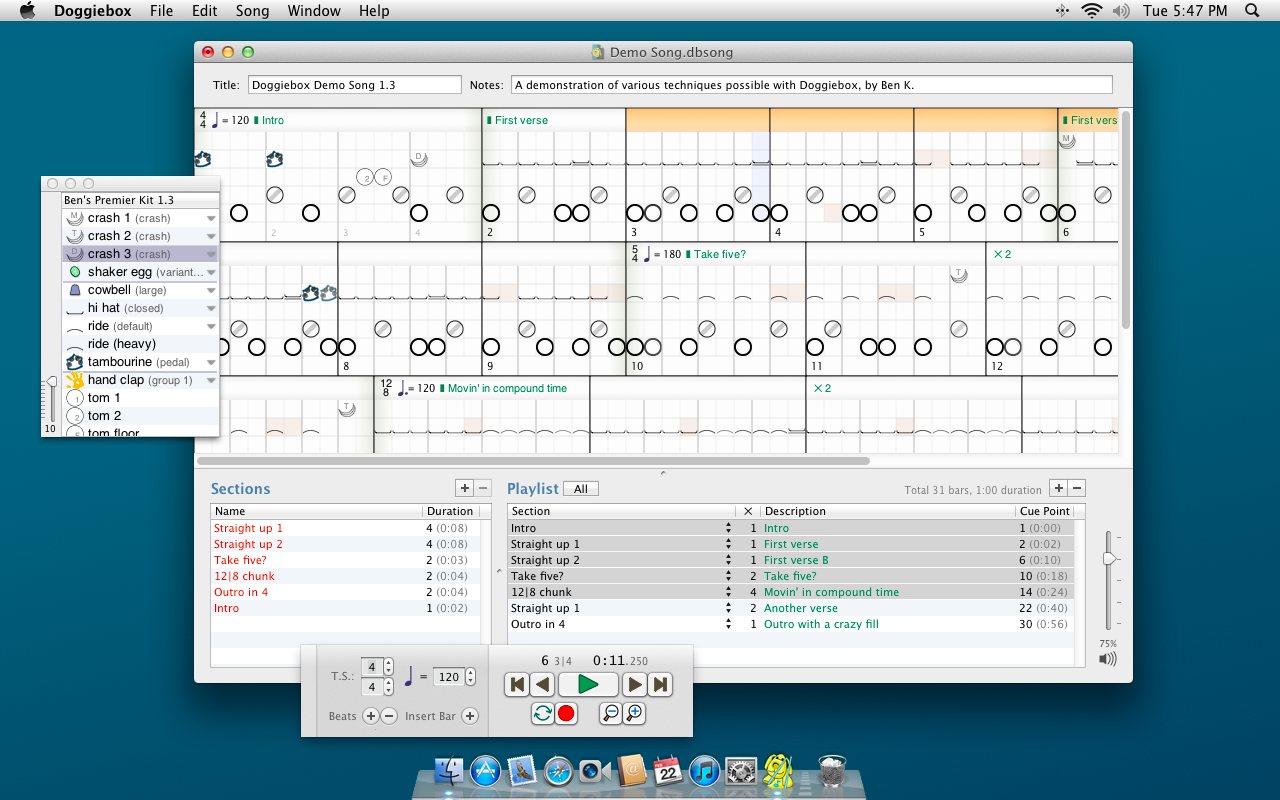The height and width of the screenshot is (800, 1280).
Task: Open the File menu
Action: [x=161, y=11]
